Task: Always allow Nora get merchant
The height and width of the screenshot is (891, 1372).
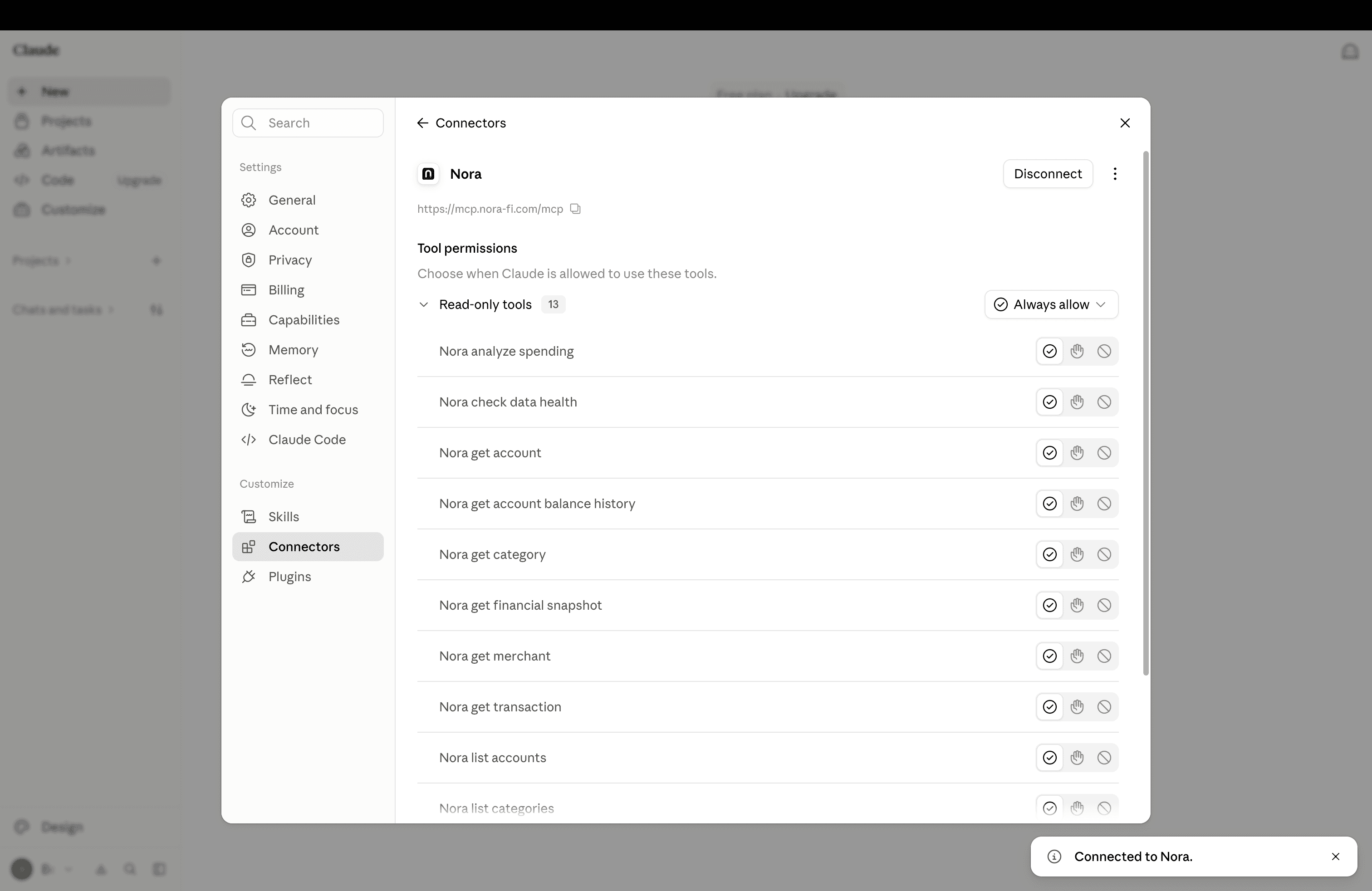Action: tap(1050, 655)
